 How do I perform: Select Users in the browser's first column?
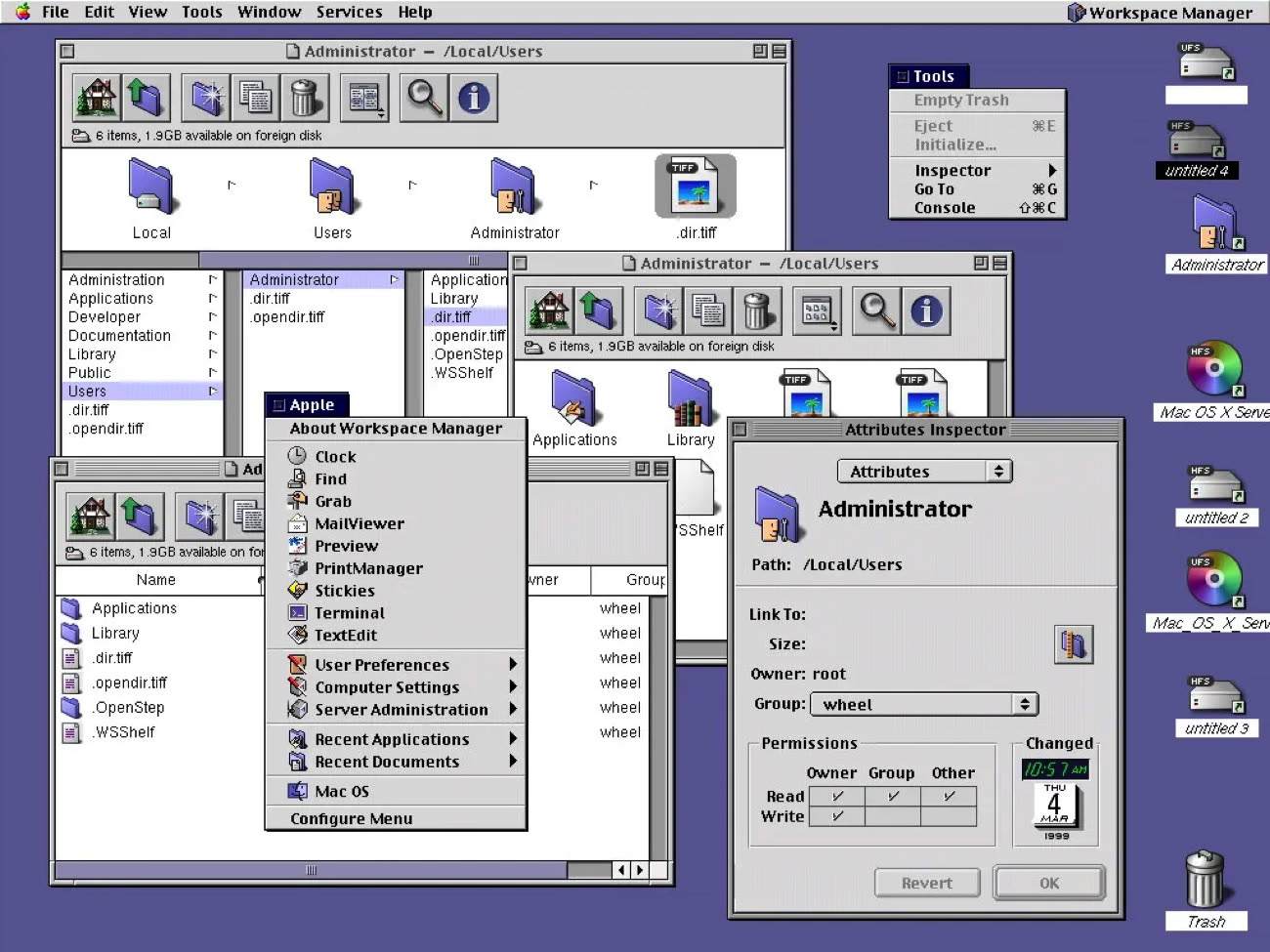click(x=88, y=392)
